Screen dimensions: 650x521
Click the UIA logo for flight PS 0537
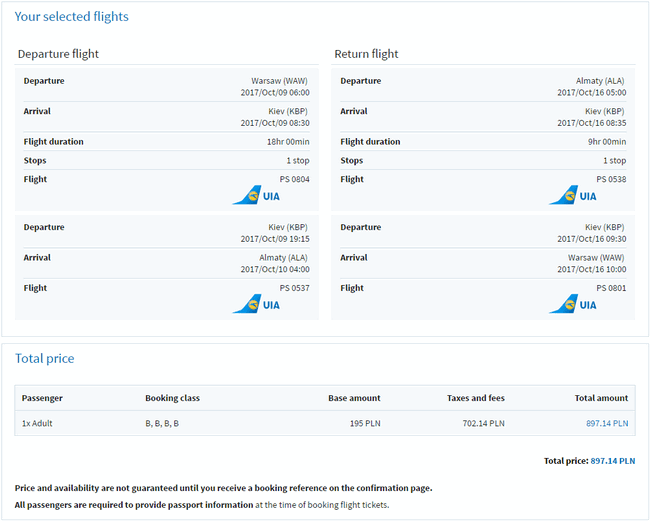(257, 304)
